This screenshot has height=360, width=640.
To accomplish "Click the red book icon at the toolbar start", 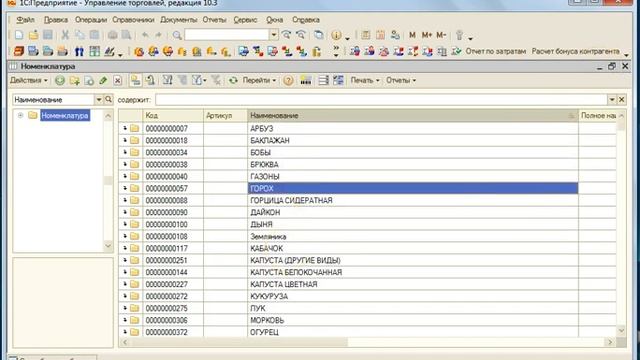I will click(19, 51).
